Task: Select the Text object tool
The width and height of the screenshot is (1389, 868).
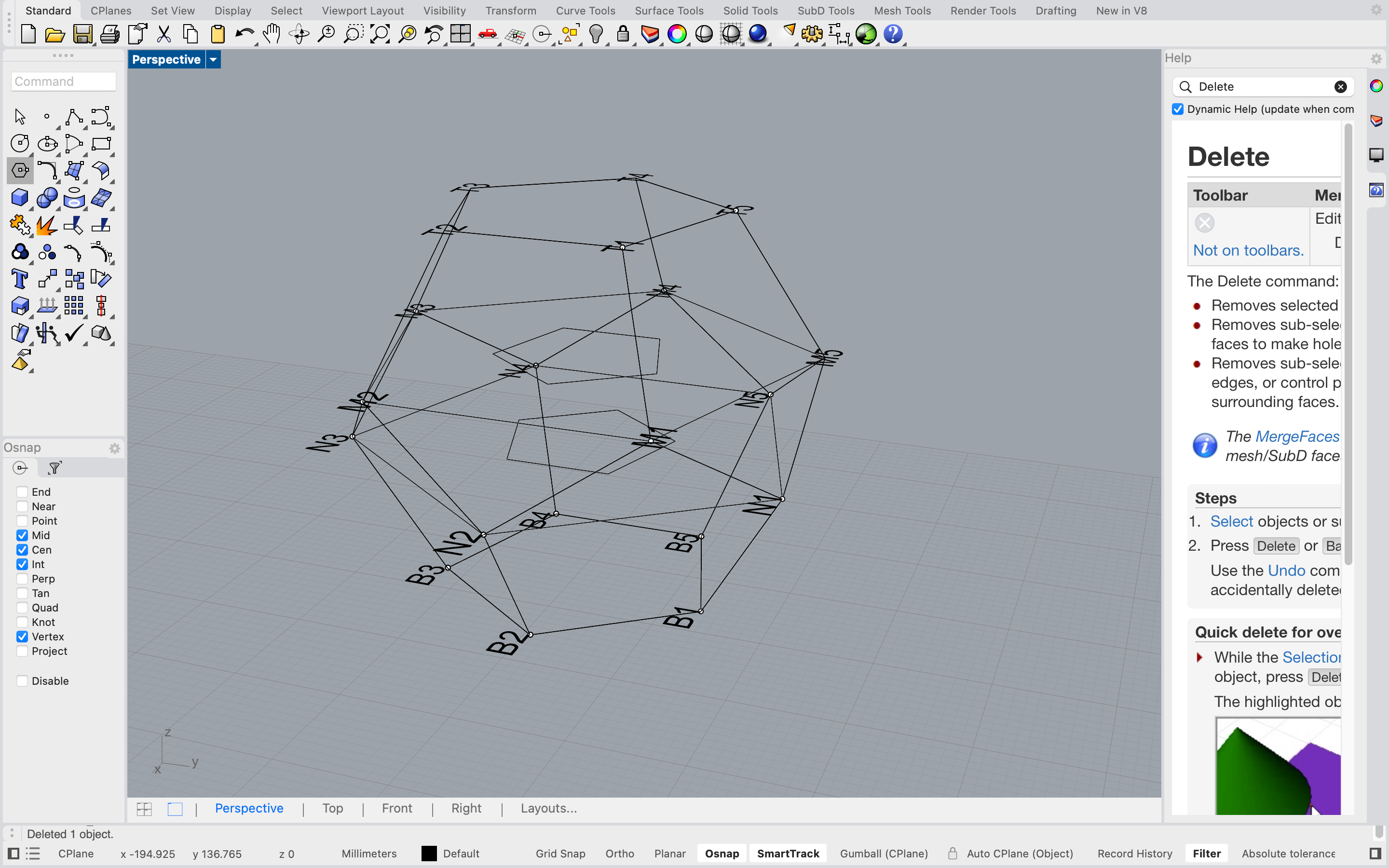Action: point(19,280)
